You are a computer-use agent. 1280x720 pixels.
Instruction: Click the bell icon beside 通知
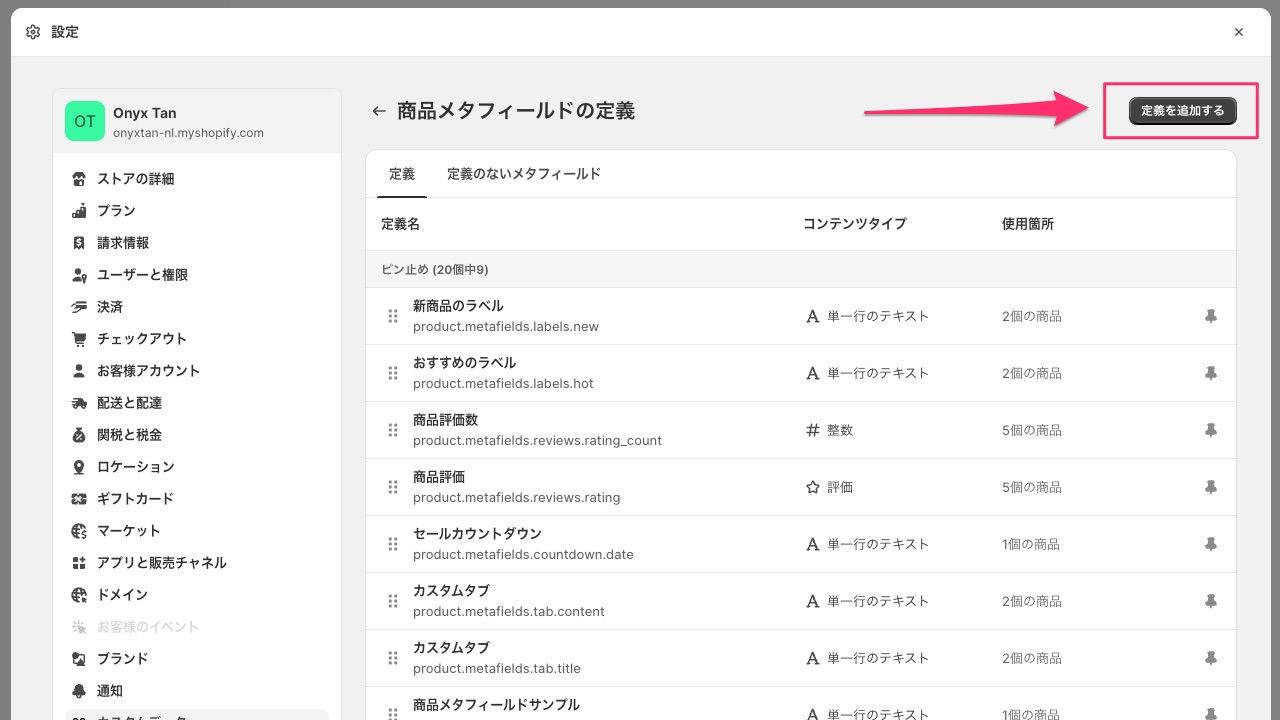coord(79,691)
